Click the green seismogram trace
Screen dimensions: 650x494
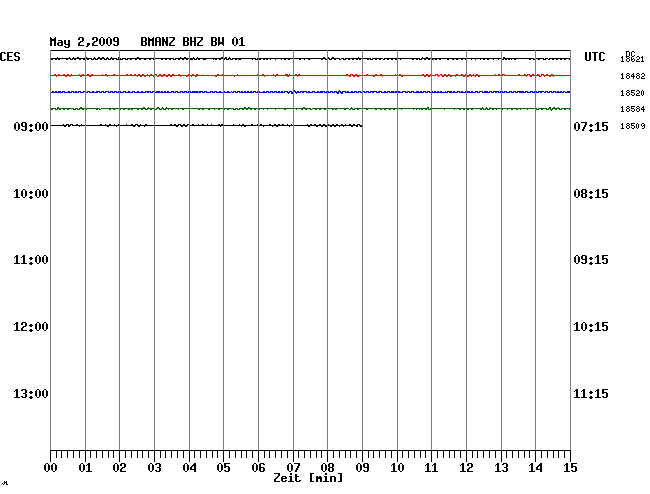tap(310, 109)
